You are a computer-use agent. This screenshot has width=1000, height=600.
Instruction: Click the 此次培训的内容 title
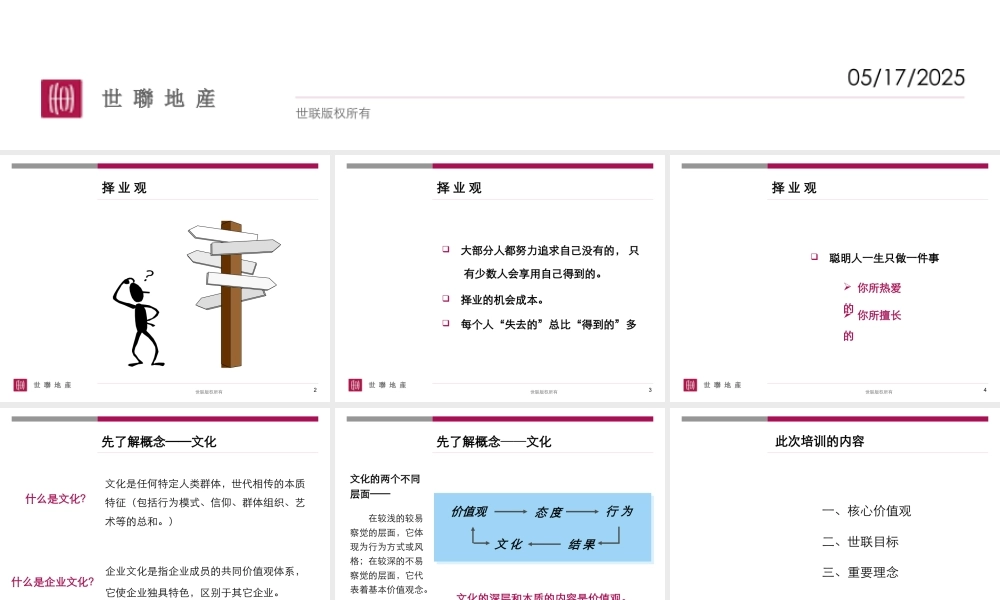[x=820, y=441]
